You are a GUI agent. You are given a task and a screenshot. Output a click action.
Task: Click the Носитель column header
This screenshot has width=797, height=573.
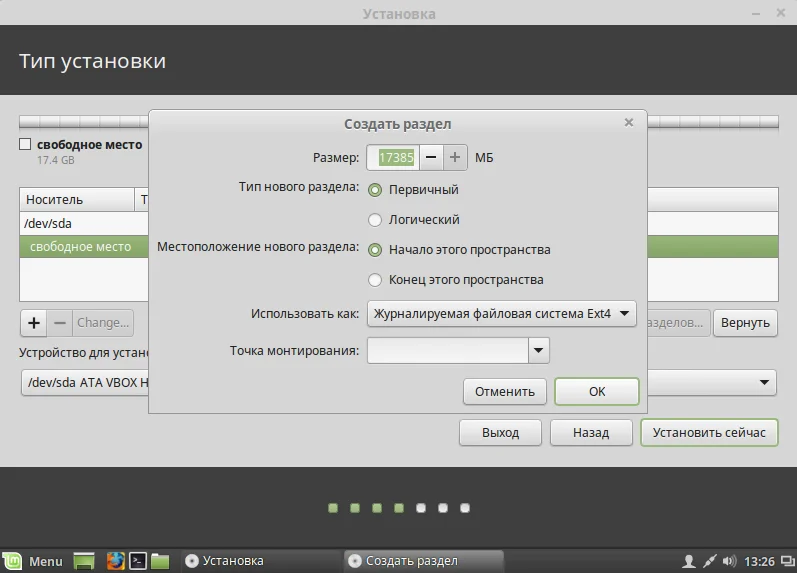click(77, 199)
